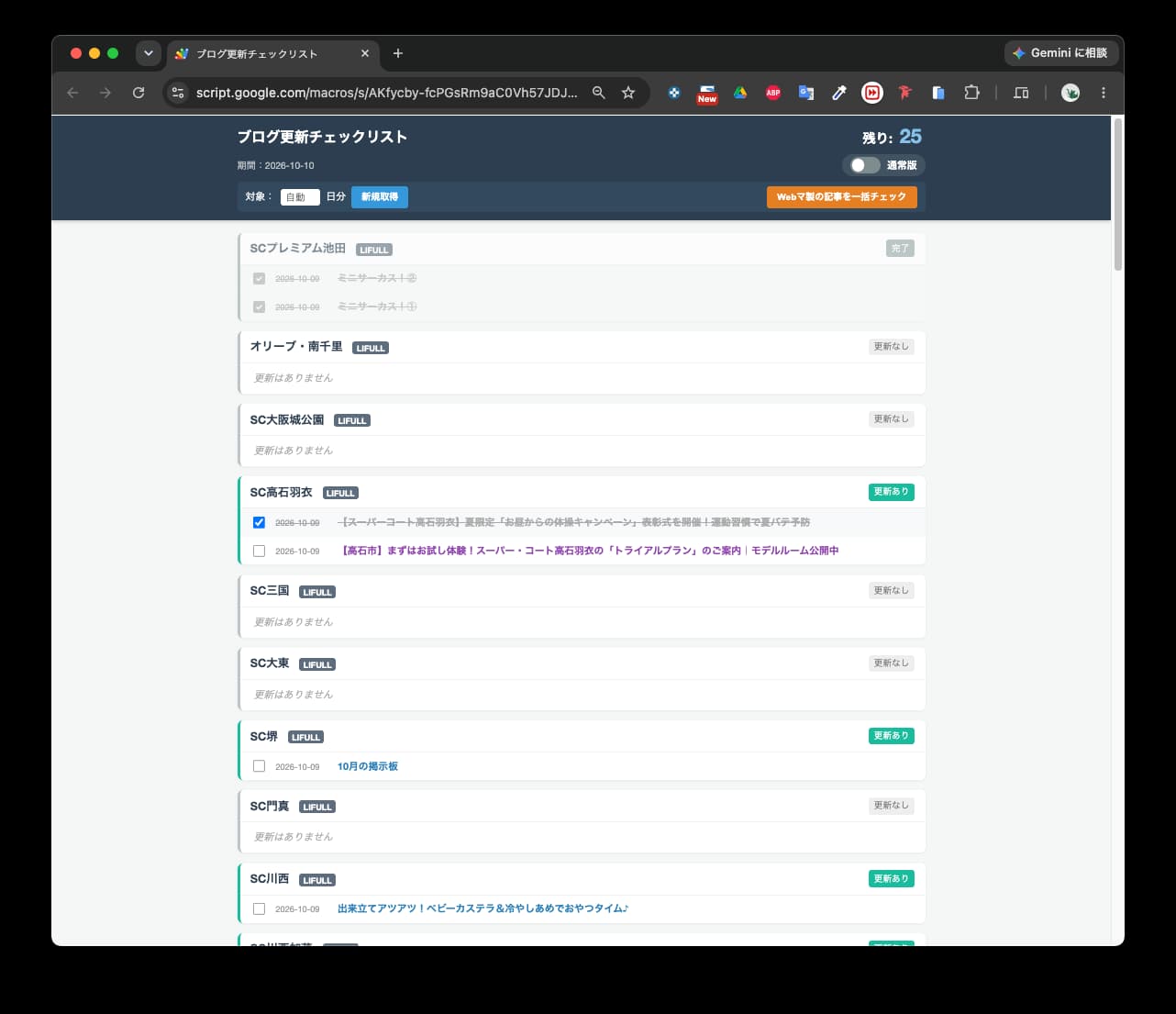Click the 更新なし badge on SC門真
1176x1014 pixels.
coord(891,805)
